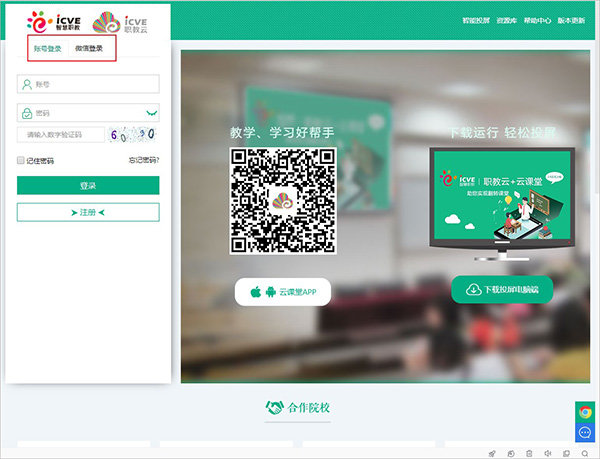Click the multi-window icon in status bar
This screenshot has width=600, height=459.
click(x=567, y=454)
